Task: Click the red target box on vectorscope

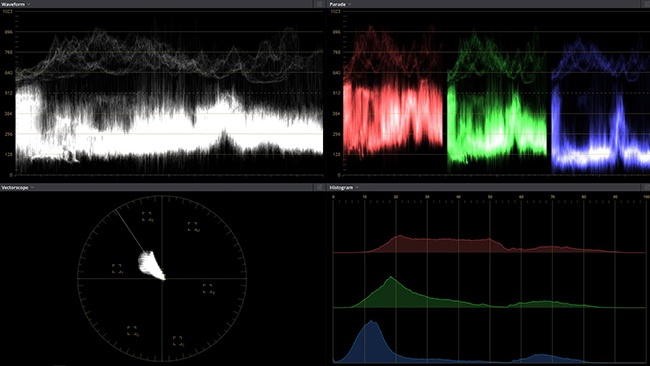Action: (147, 216)
